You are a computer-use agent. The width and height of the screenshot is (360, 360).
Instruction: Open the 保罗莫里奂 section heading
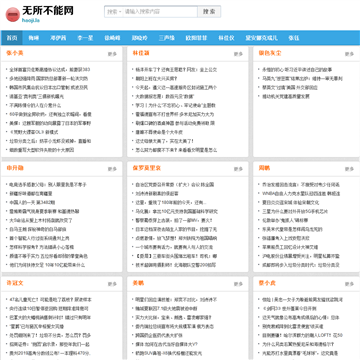(x=147, y=168)
